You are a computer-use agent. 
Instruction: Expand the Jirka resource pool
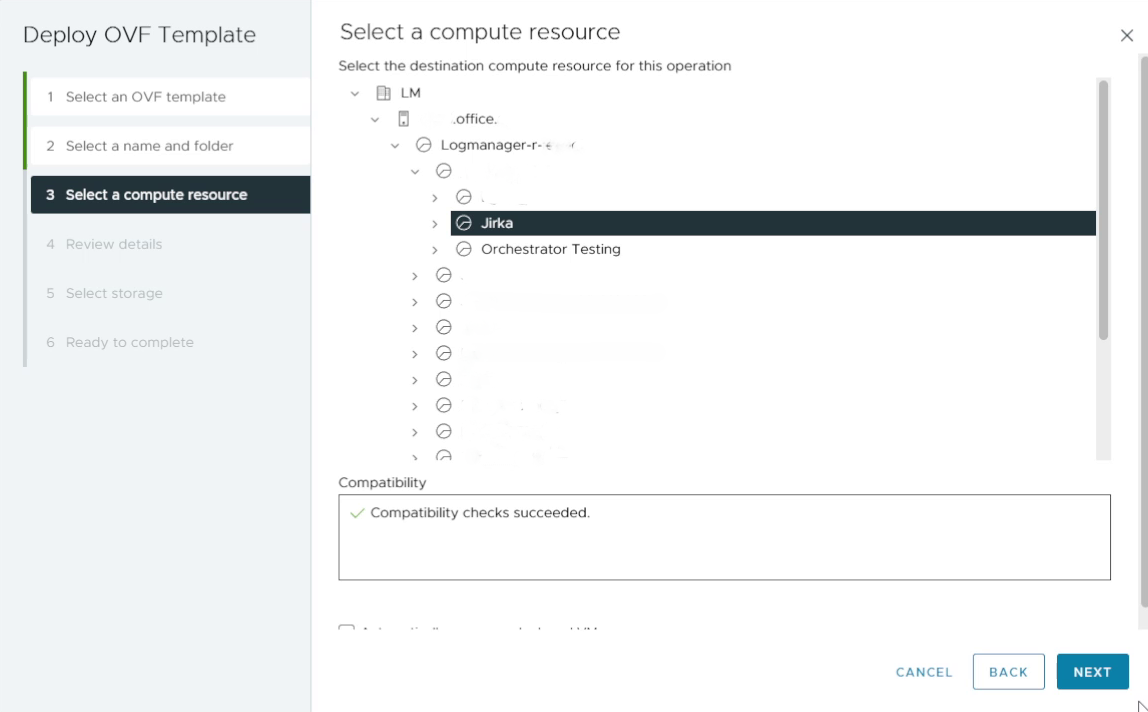pos(434,222)
